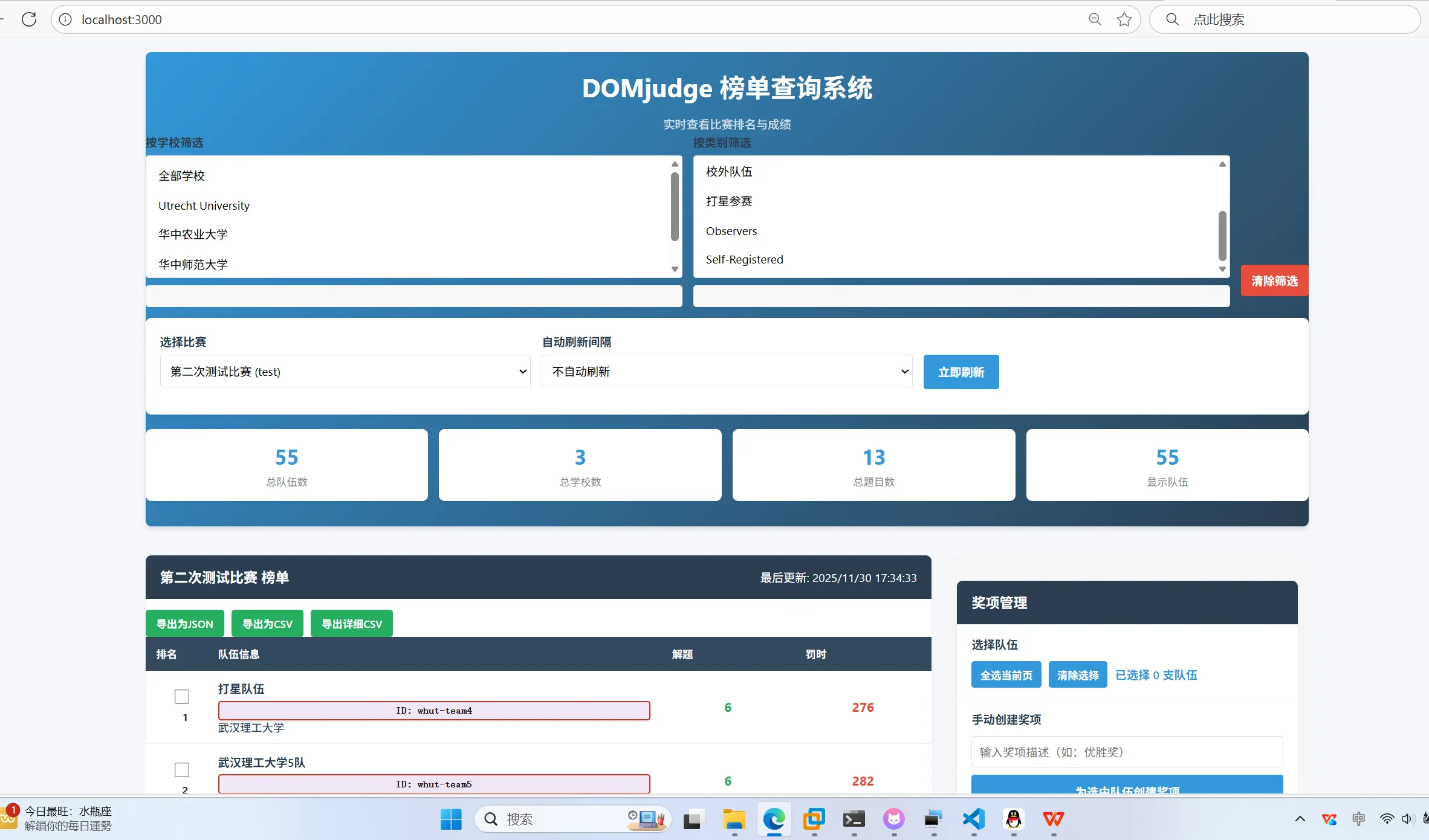
Task: Expand the 自动刷新间隔 dropdown
Action: [727, 371]
